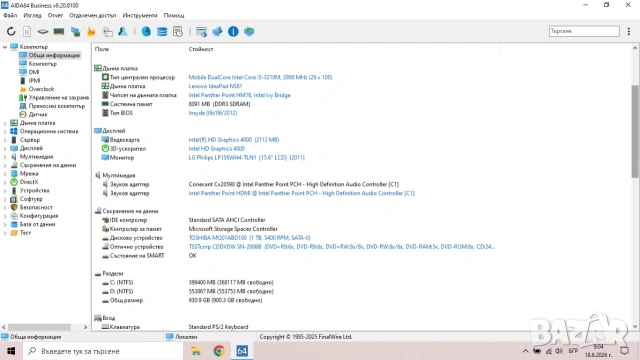
Task: Show hidden system tray icons
Action: click(x=525, y=351)
